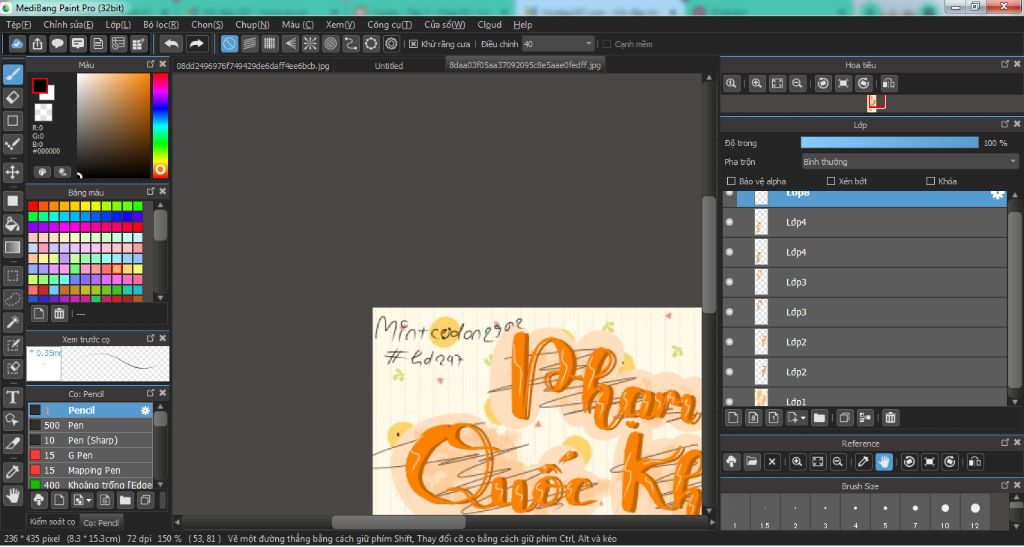This screenshot has height=547, width=1024.
Task: Open the snap settings gear
Action: tap(391, 44)
